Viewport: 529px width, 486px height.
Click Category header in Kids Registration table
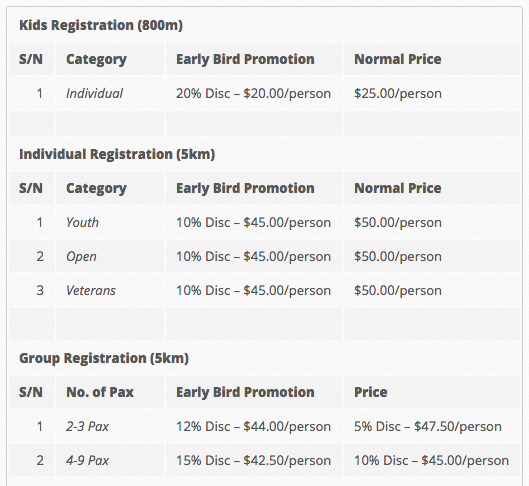(x=96, y=59)
